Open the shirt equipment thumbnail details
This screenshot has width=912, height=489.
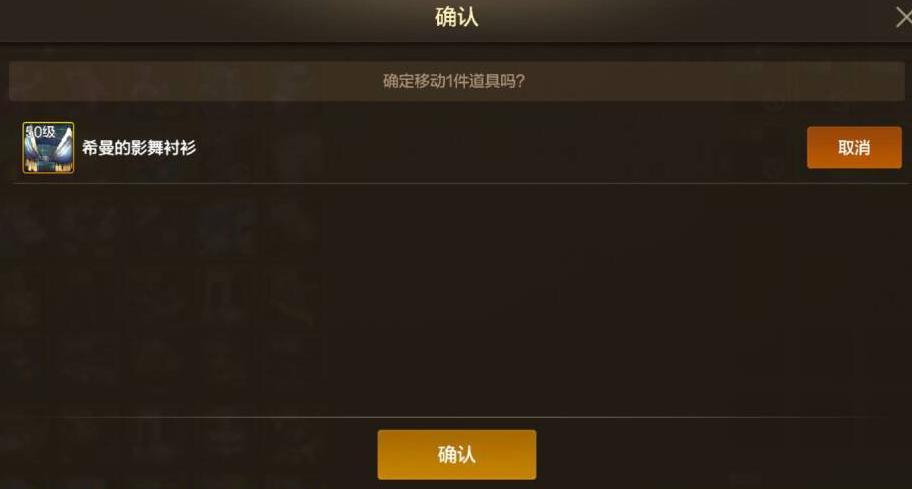click(48, 148)
